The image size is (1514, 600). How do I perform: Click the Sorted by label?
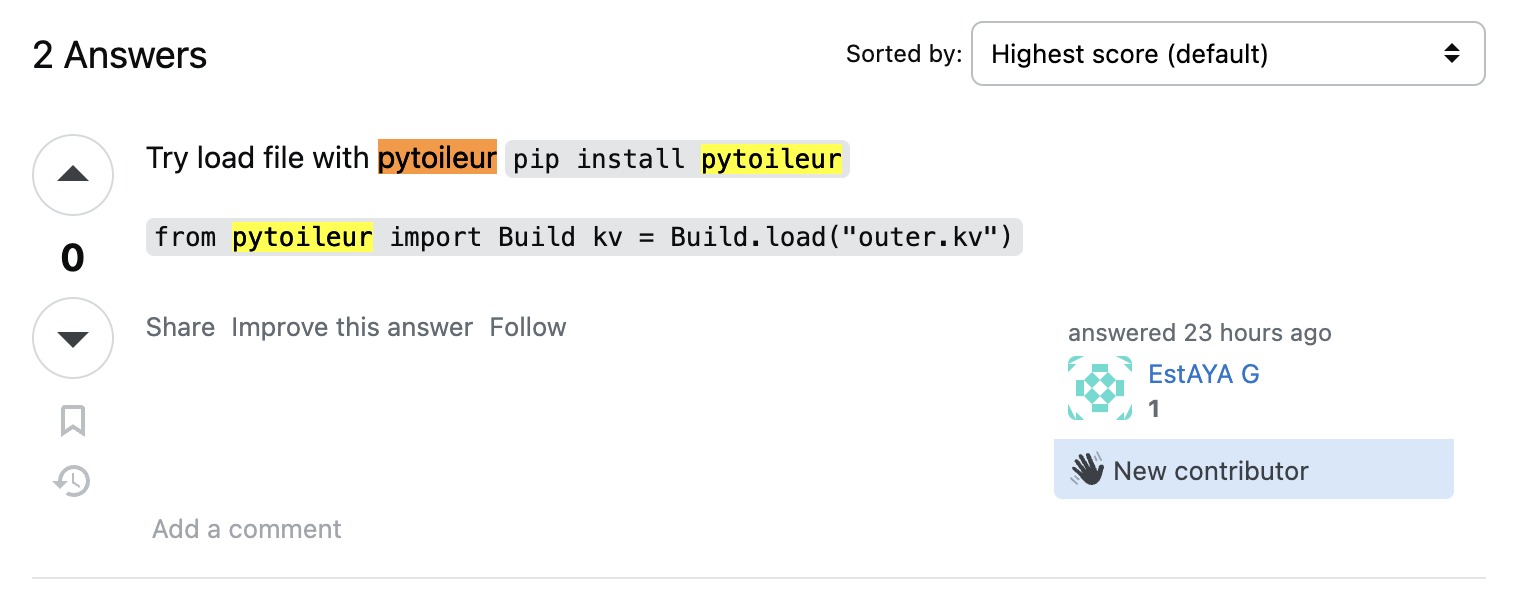click(x=904, y=54)
